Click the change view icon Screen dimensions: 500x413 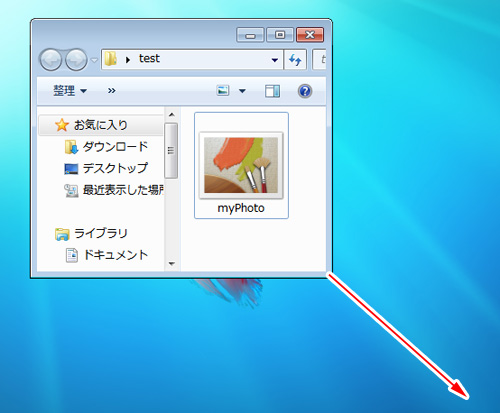223,90
